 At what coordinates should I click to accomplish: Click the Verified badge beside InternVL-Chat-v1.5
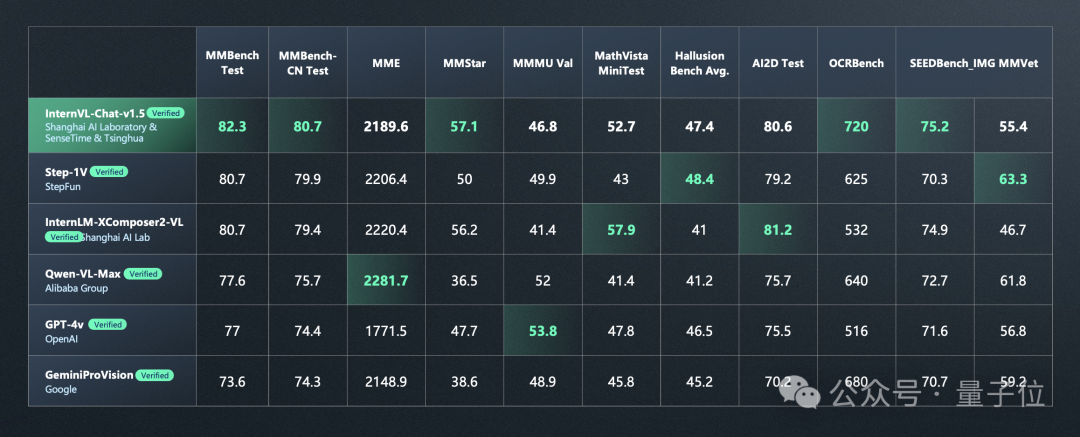[x=165, y=113]
